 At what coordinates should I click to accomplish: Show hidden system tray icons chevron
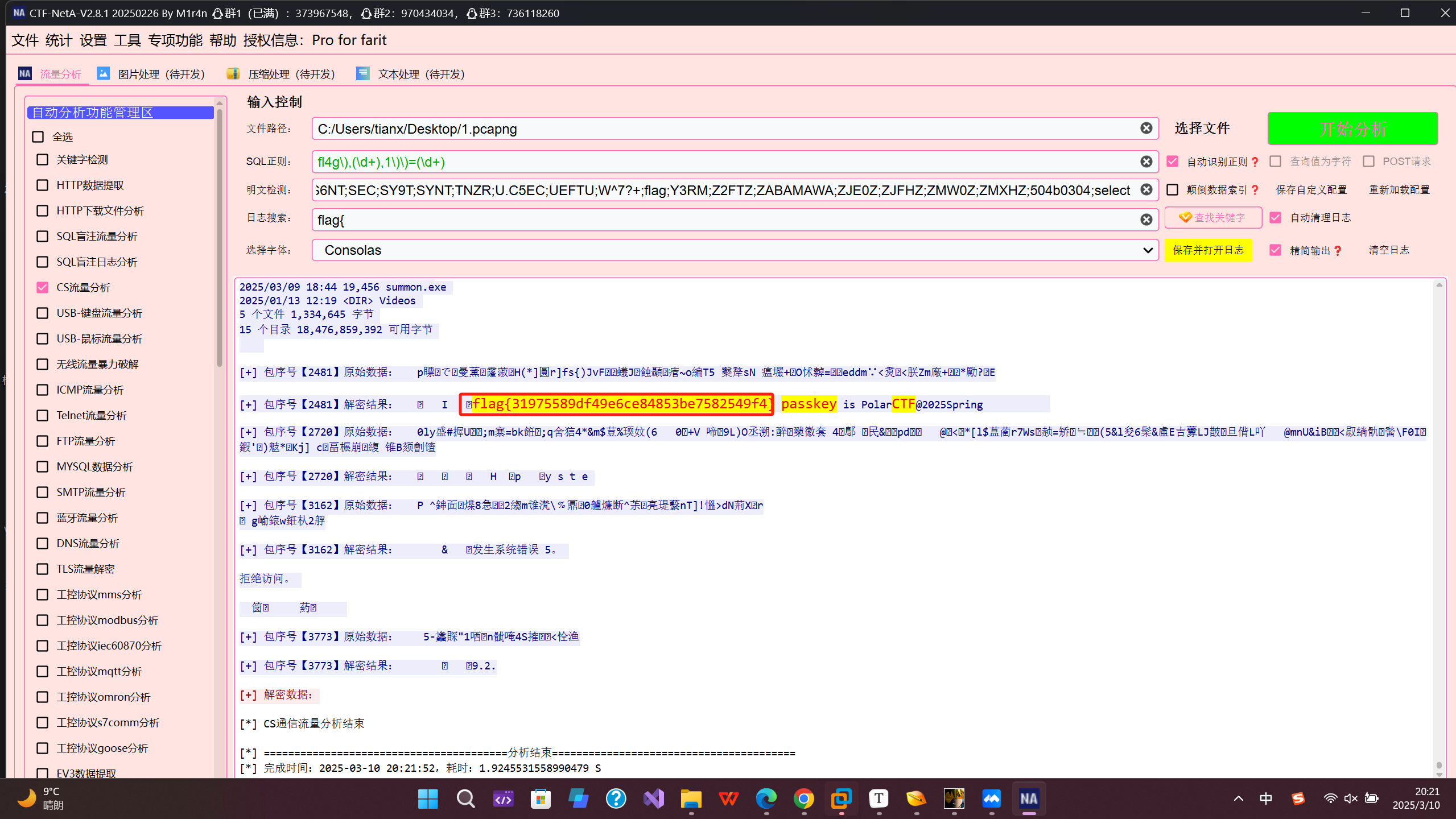[1238, 799]
